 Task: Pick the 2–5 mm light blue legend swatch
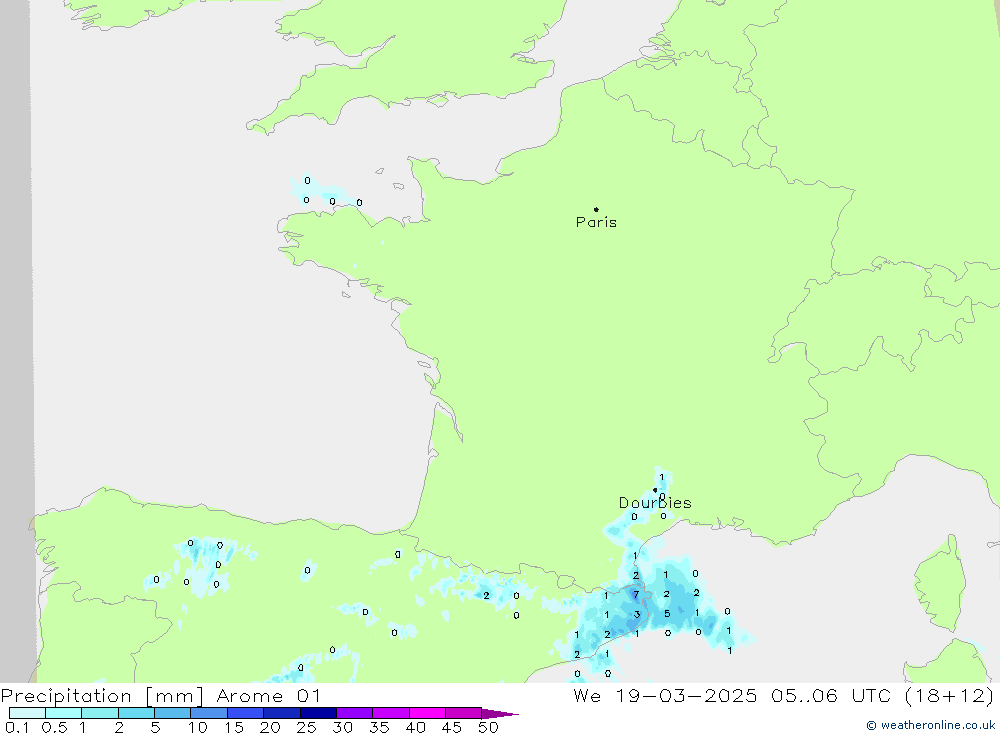click(136, 713)
